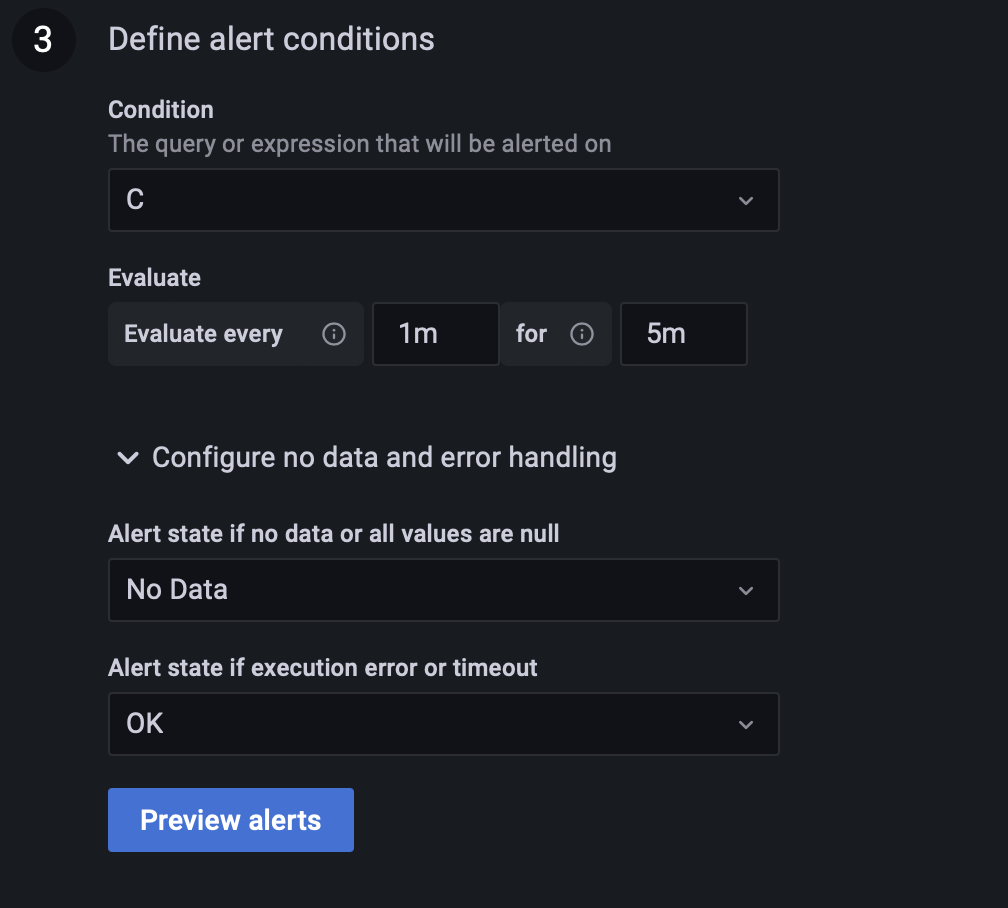Click the chevron on the Condition selector

point(745,200)
